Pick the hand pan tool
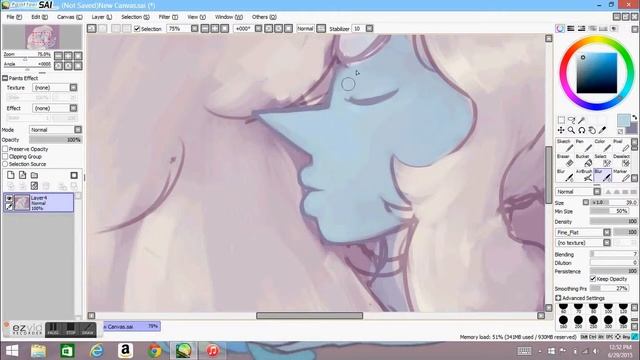 point(592,130)
